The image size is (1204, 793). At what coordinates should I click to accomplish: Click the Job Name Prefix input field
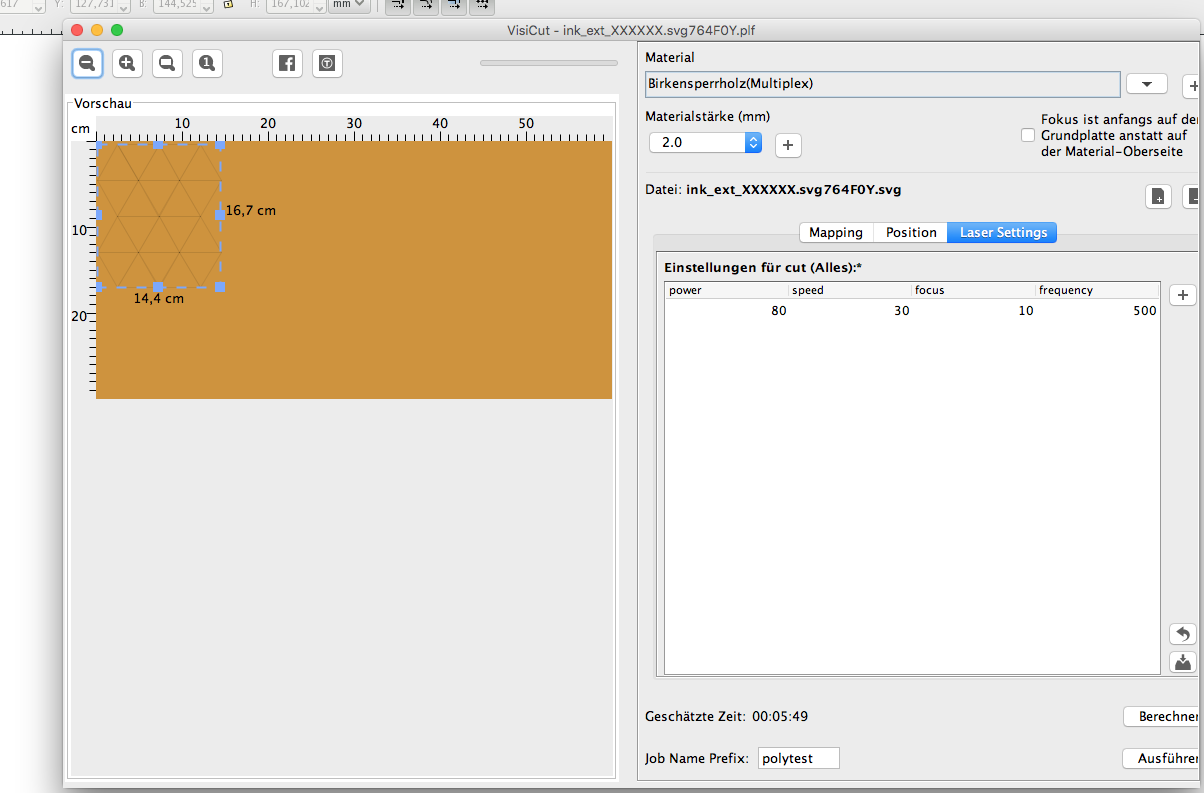pos(799,758)
